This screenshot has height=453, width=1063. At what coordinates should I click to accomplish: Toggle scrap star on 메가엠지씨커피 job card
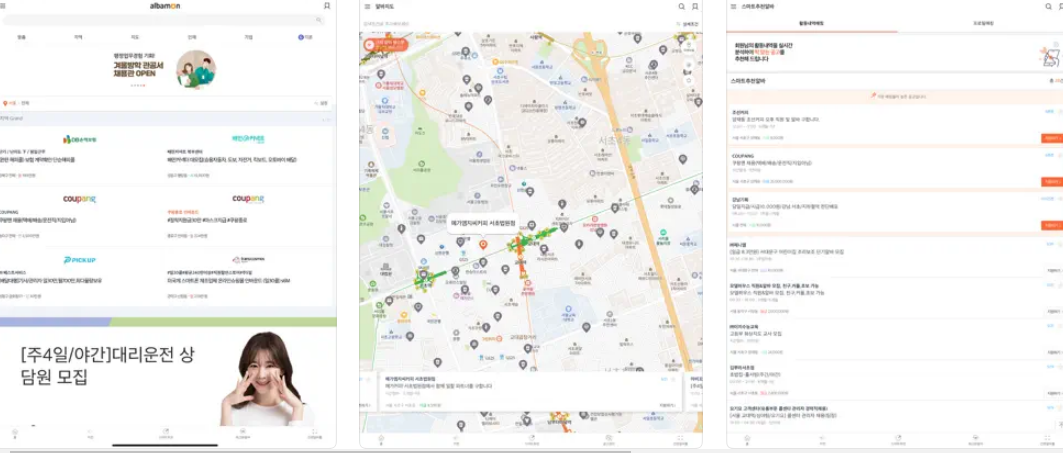tap(673, 380)
